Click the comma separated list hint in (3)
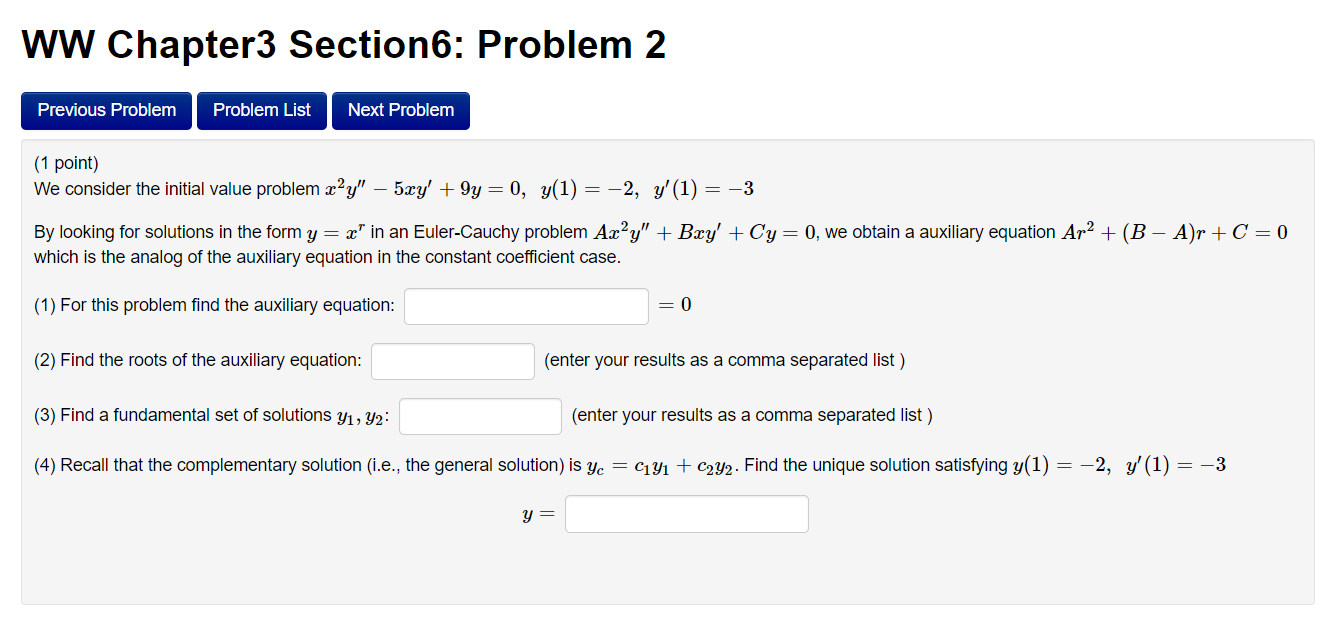This screenshot has width=1322, height=620. tap(751, 415)
